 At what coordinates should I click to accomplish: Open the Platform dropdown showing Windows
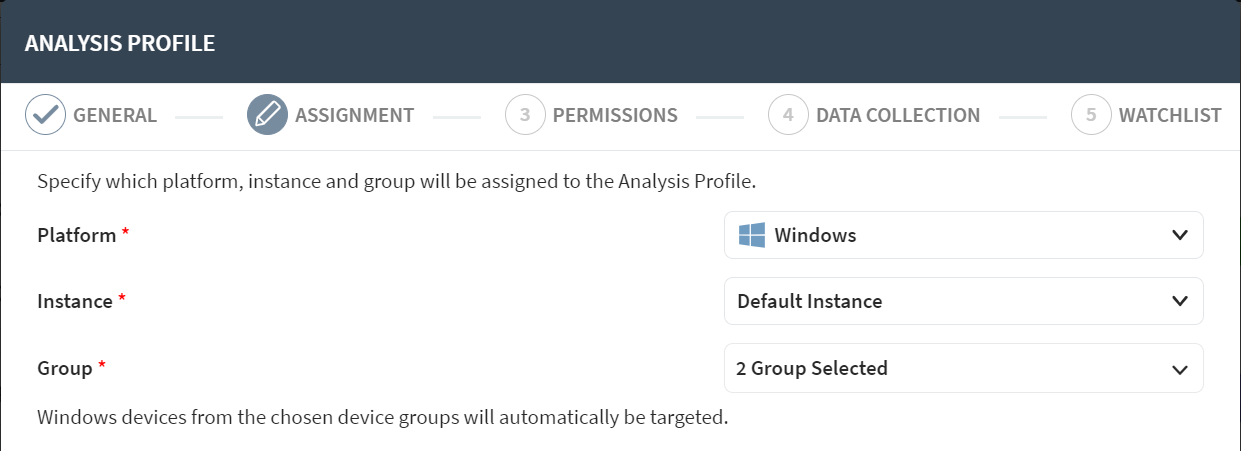[963, 236]
